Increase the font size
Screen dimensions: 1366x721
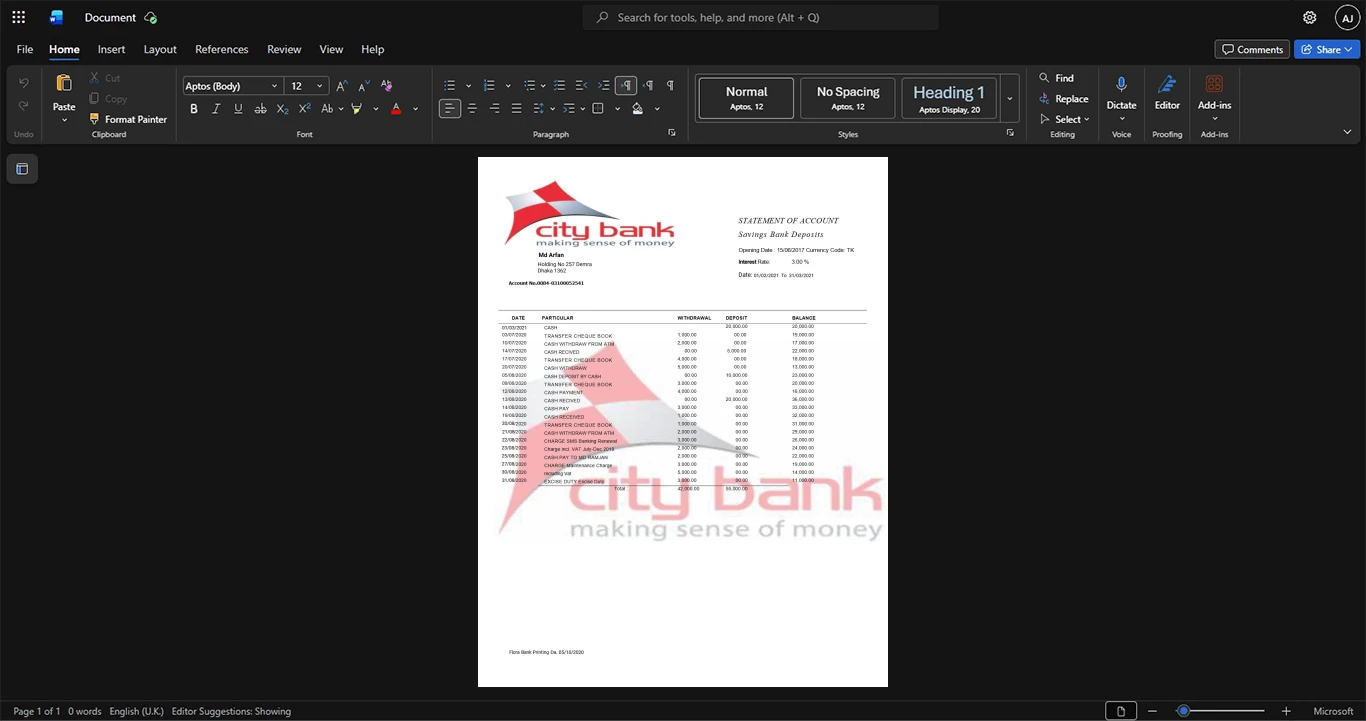(342, 86)
